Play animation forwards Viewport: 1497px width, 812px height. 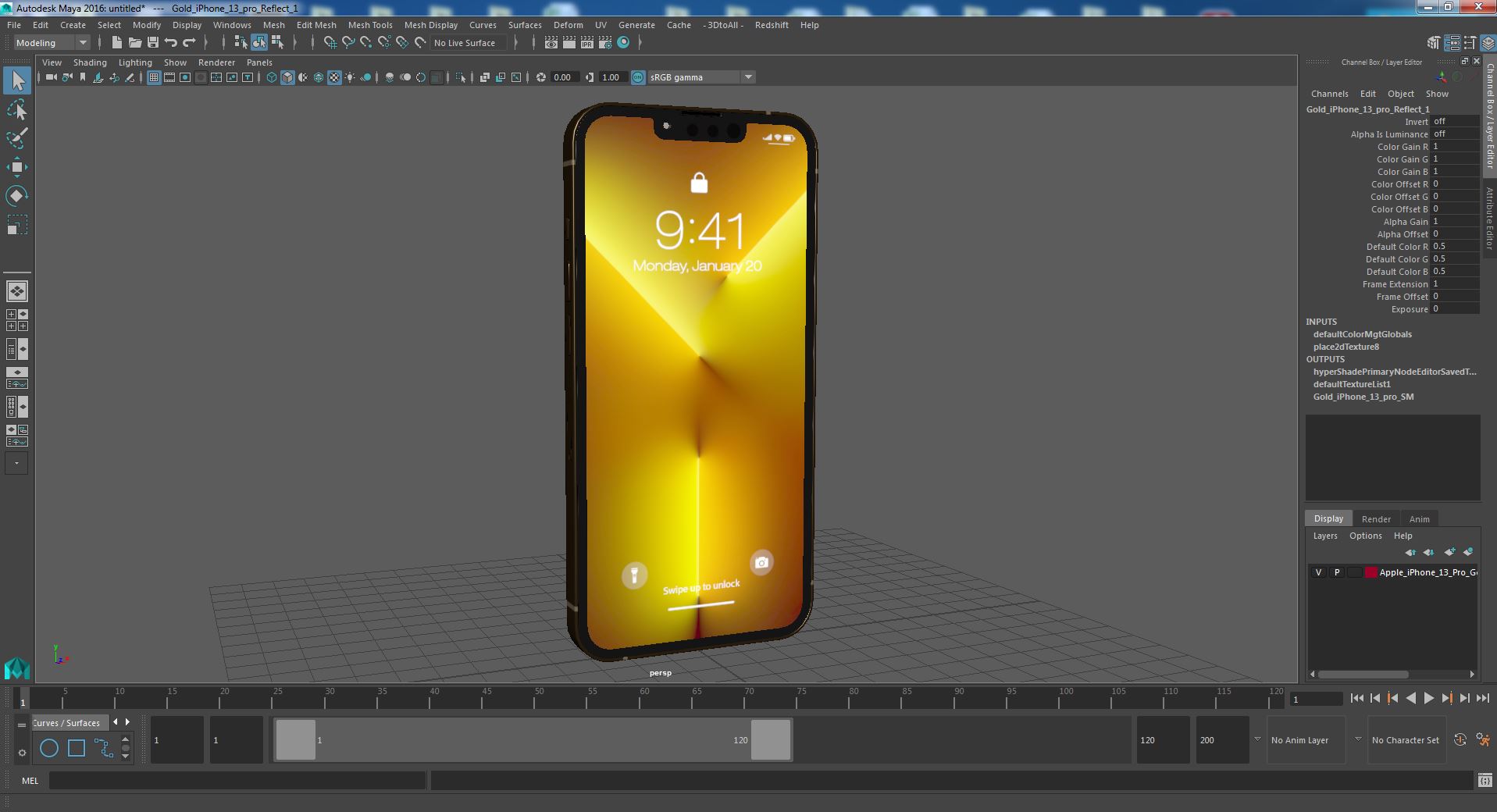(1428, 699)
